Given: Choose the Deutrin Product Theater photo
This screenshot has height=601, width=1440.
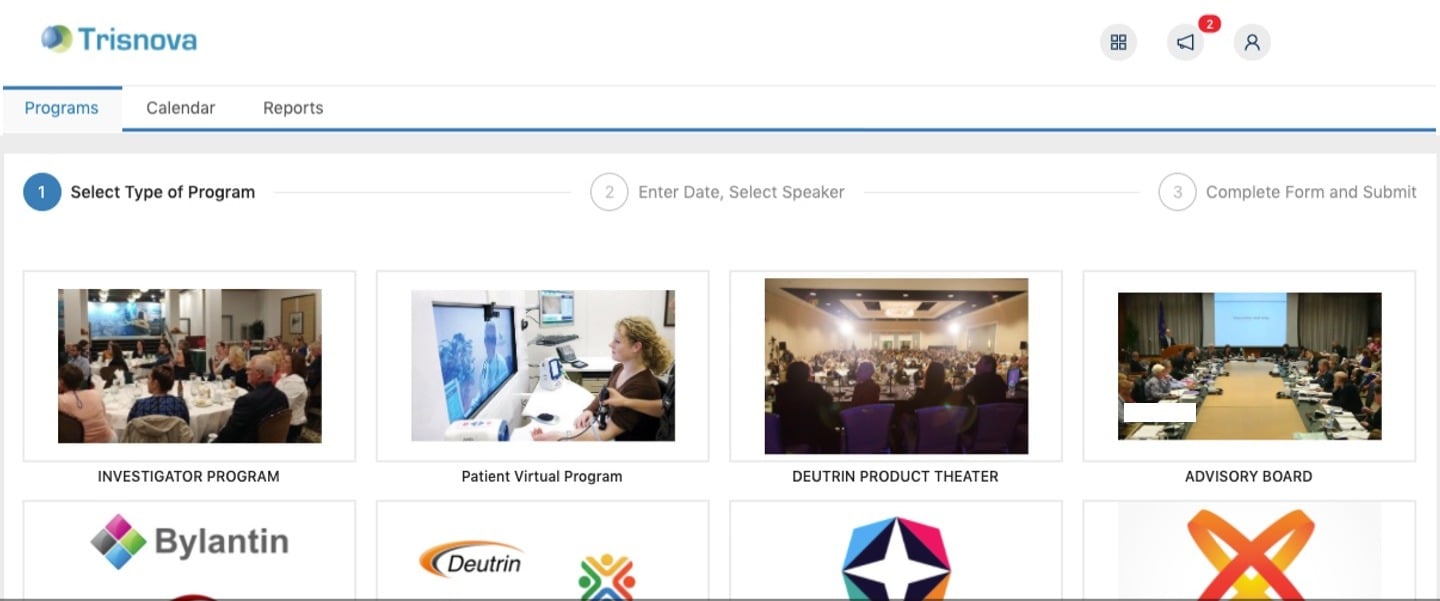Looking at the screenshot, I should [x=896, y=366].
